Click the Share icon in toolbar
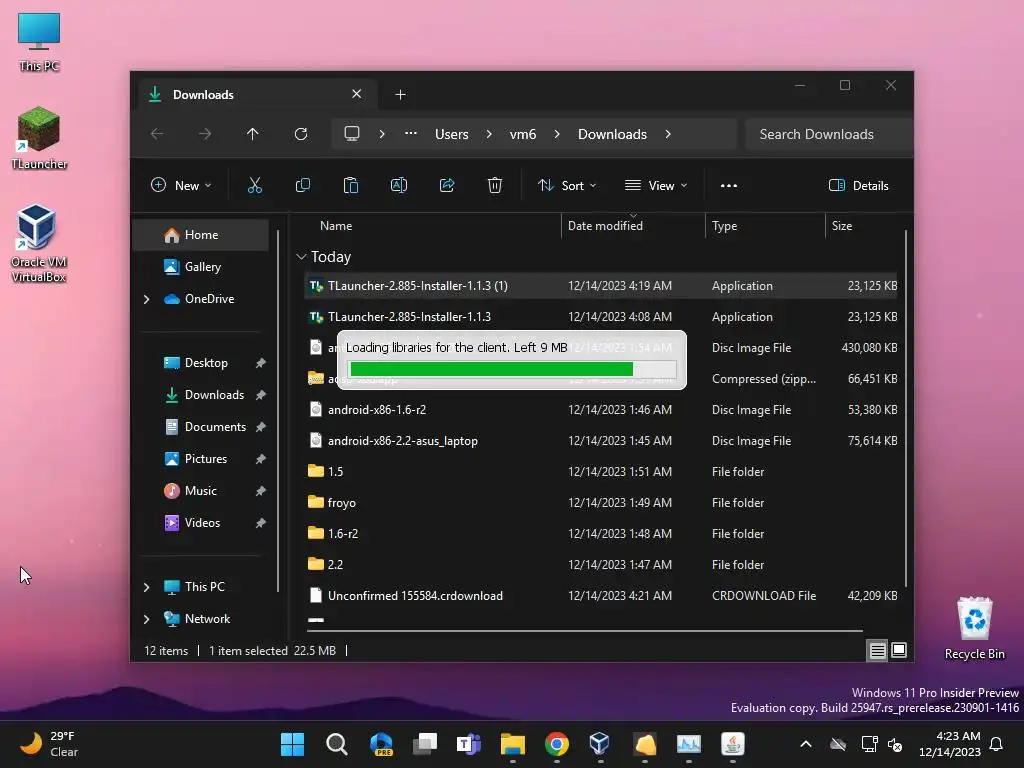 click(x=447, y=185)
